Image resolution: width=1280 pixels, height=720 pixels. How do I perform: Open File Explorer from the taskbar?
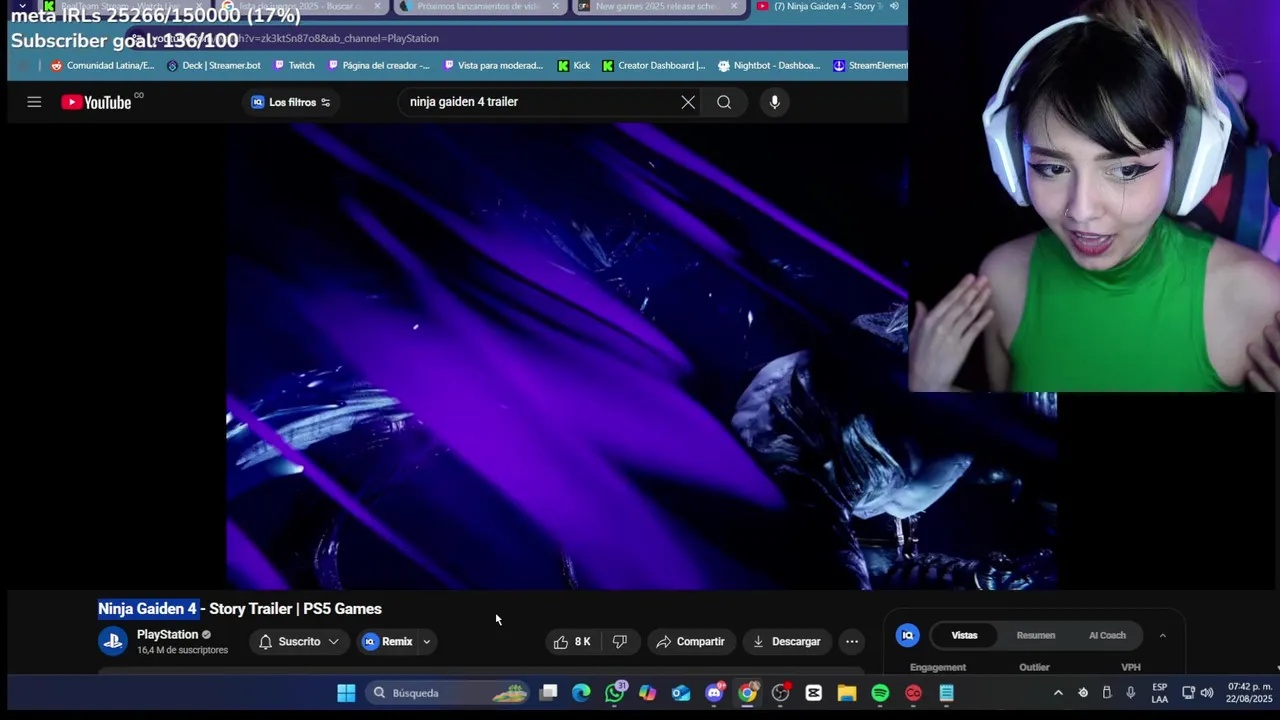847,693
